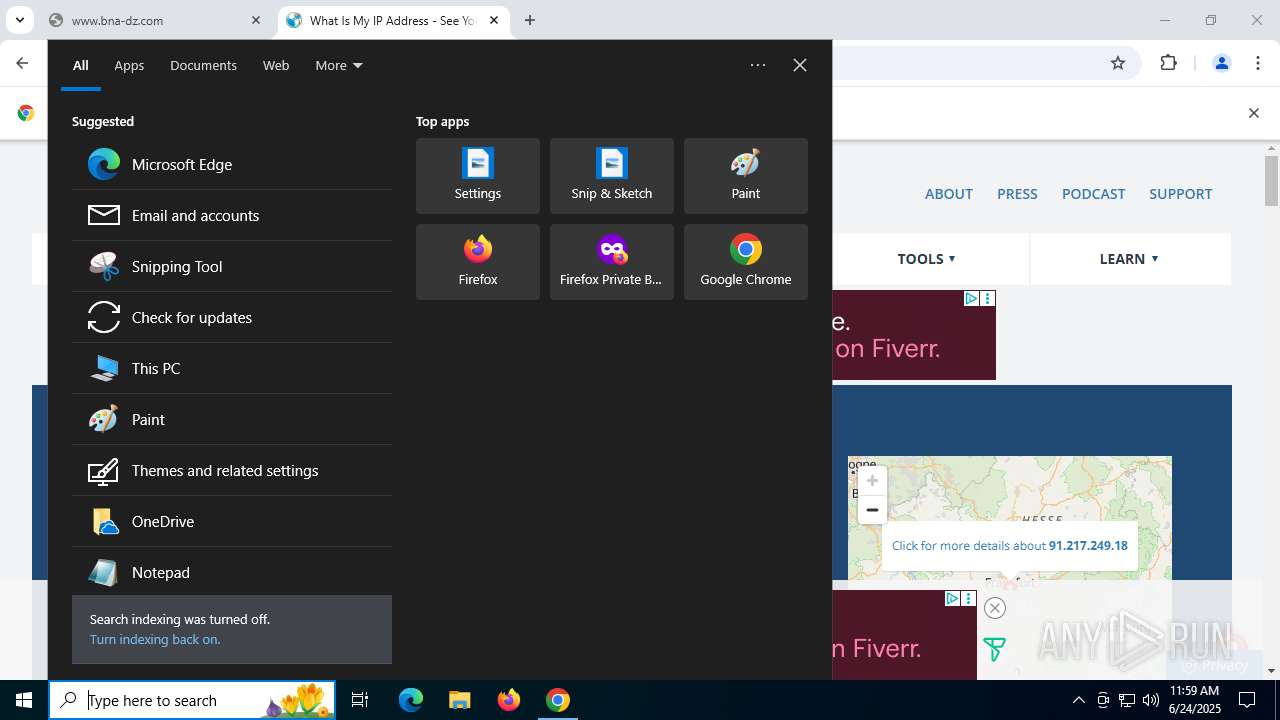
Task: Open Chrome three-dot menu
Action: tap(1258, 63)
